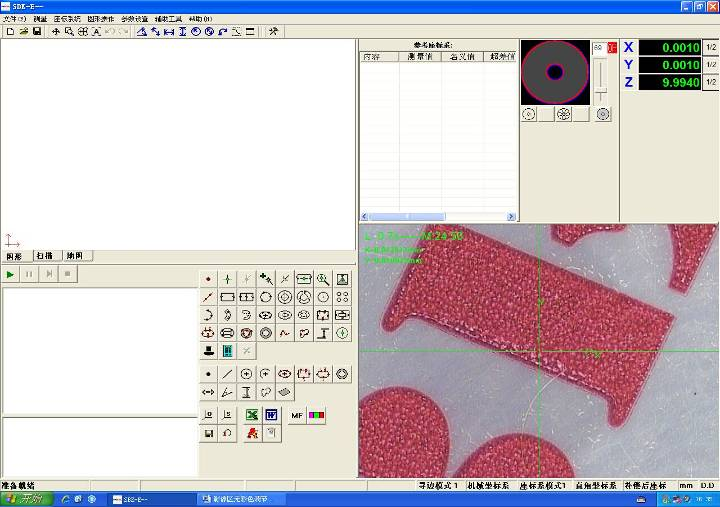The image size is (720, 507).
Task: Click the dotted ring light button under preview
Action: (529, 114)
